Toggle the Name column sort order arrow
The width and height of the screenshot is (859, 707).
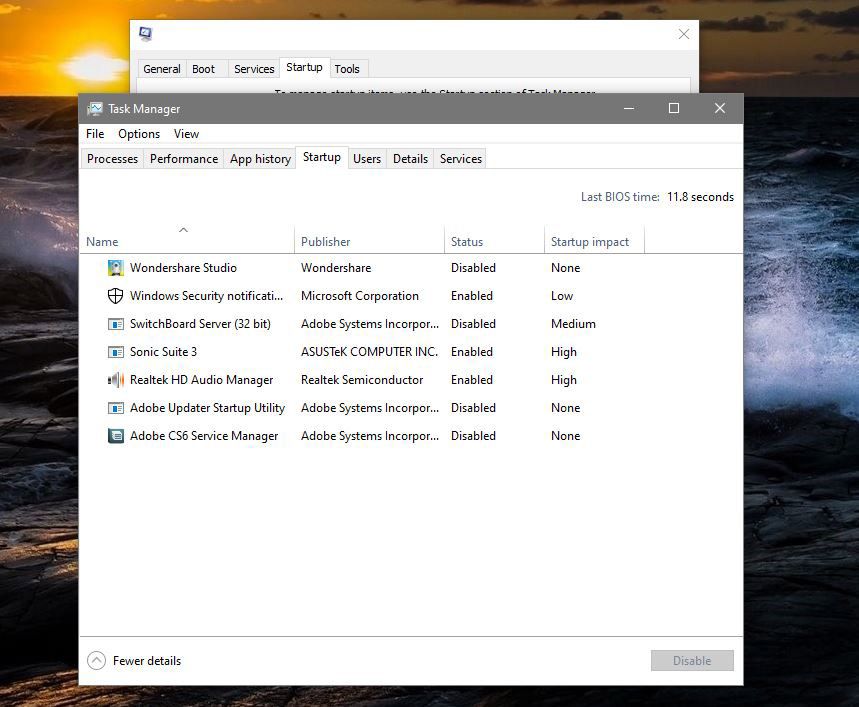(x=183, y=228)
